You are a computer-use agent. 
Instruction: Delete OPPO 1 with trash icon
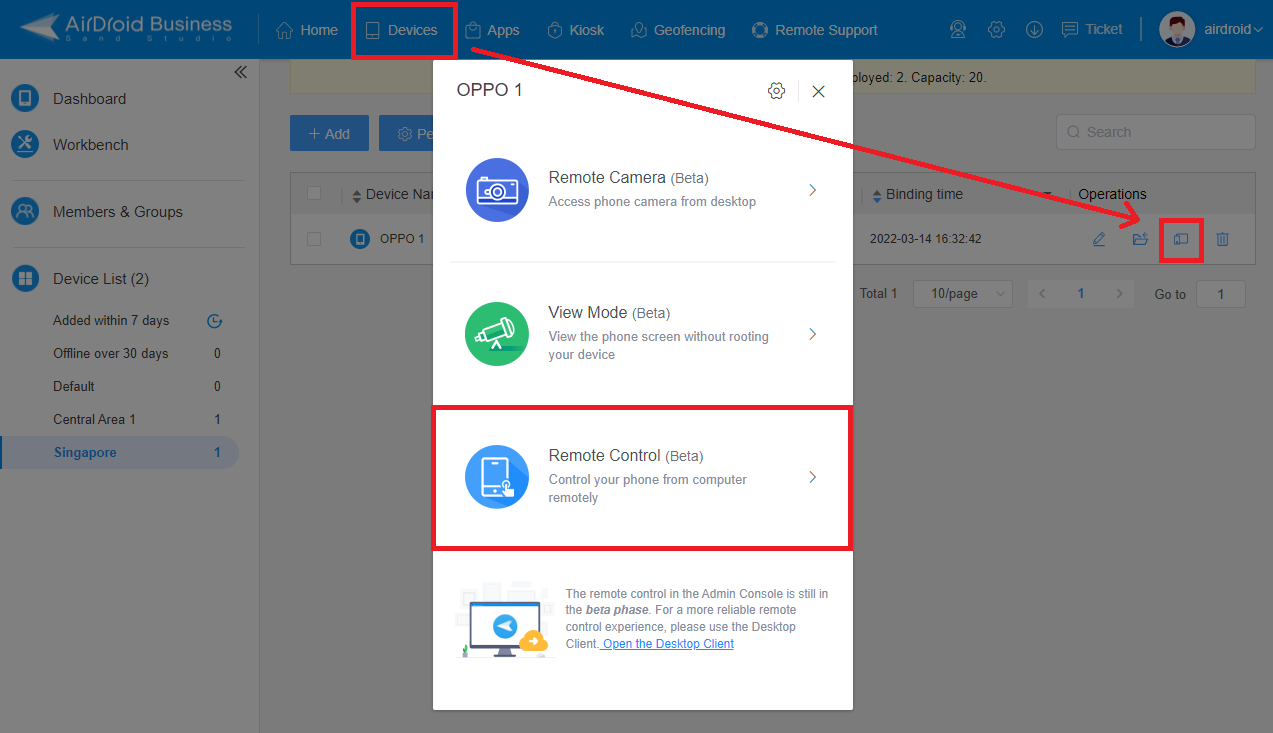1222,239
